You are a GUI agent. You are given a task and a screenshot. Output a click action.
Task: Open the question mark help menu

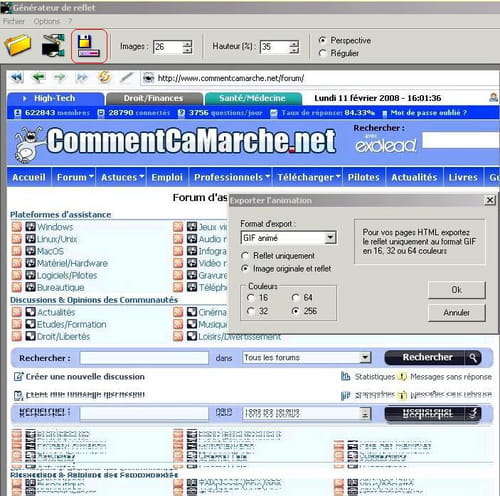coord(70,21)
